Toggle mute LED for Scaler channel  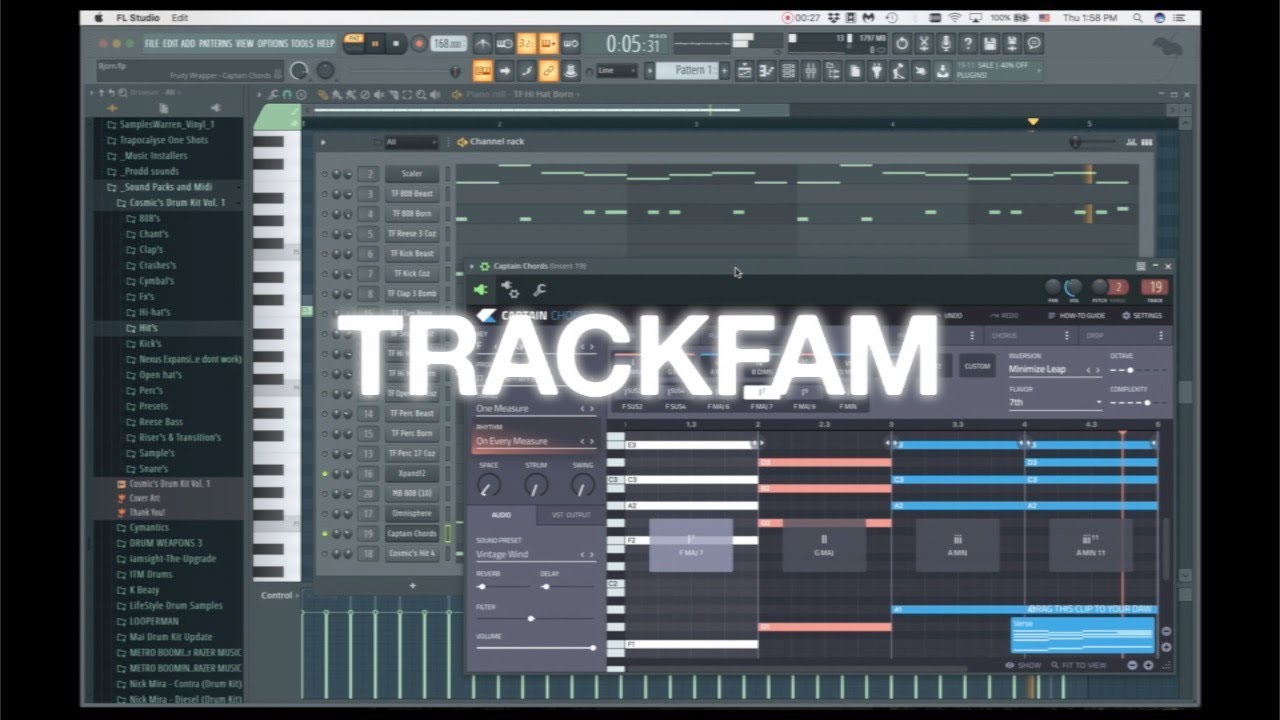324,174
